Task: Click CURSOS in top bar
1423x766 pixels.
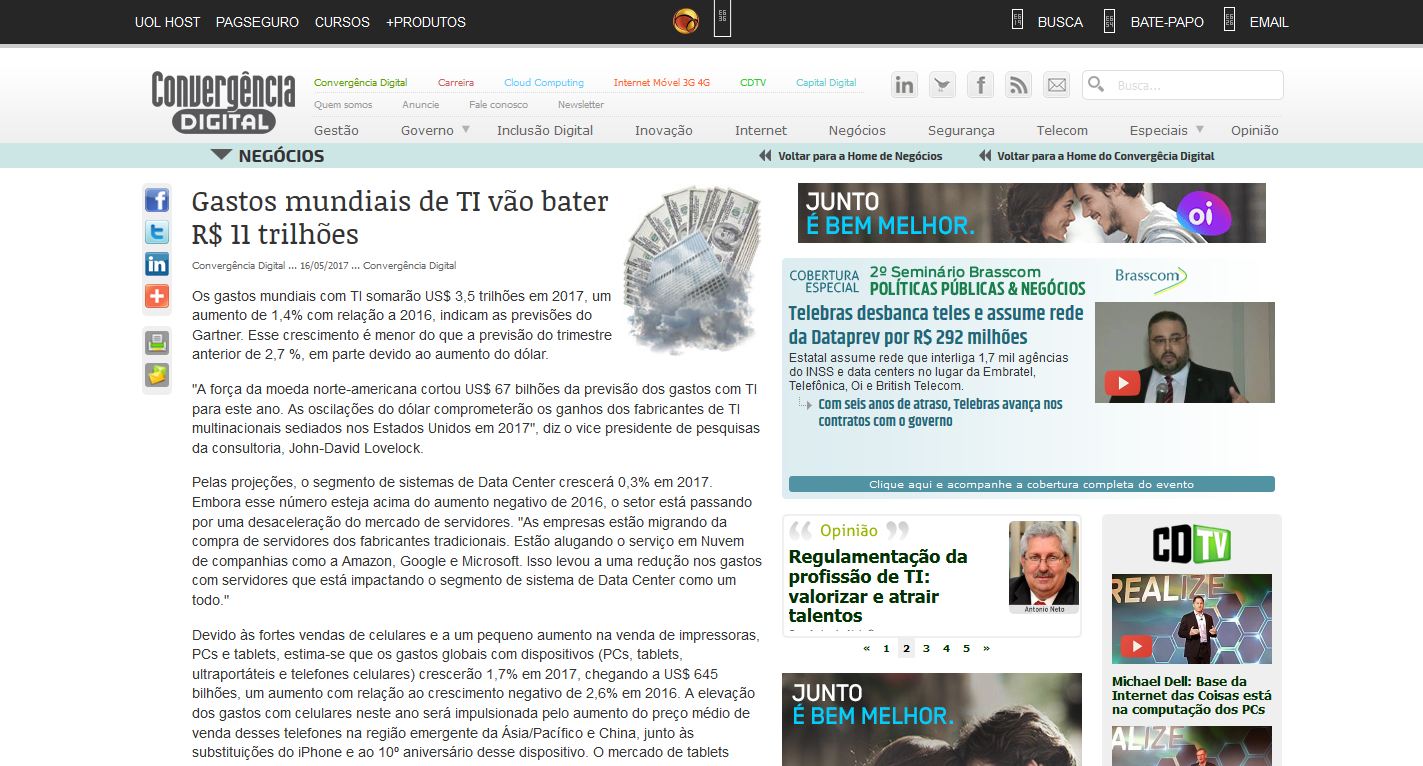Action: click(x=342, y=22)
